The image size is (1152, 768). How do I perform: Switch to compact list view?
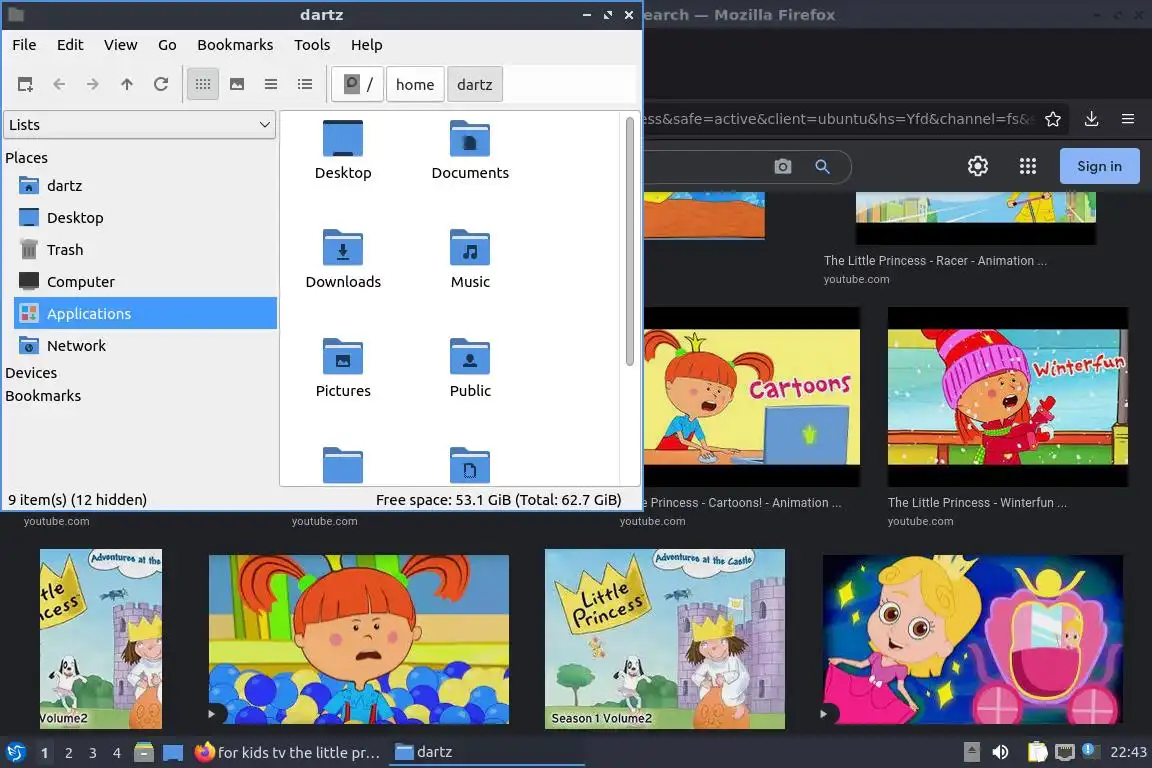[271, 85]
